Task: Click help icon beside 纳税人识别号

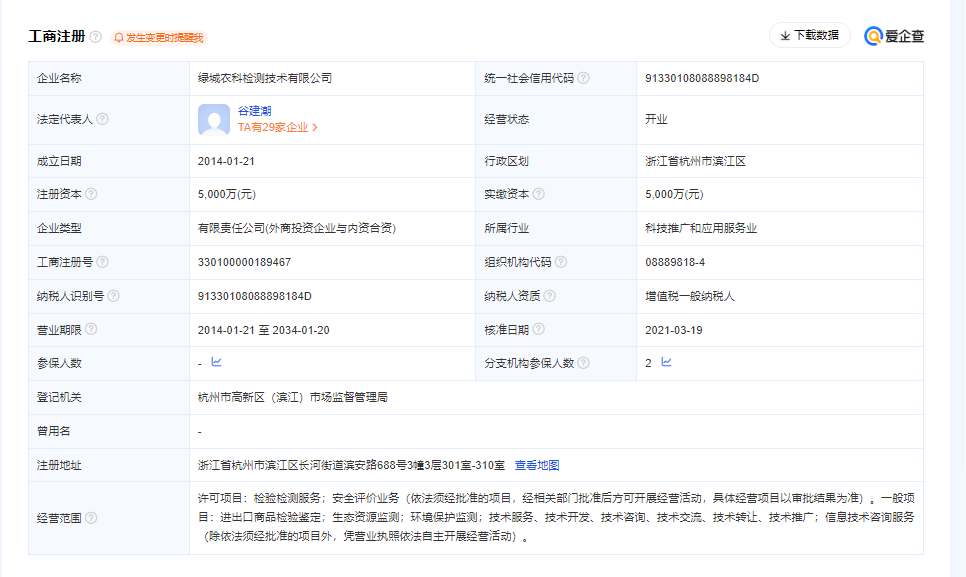Action: pos(113,296)
